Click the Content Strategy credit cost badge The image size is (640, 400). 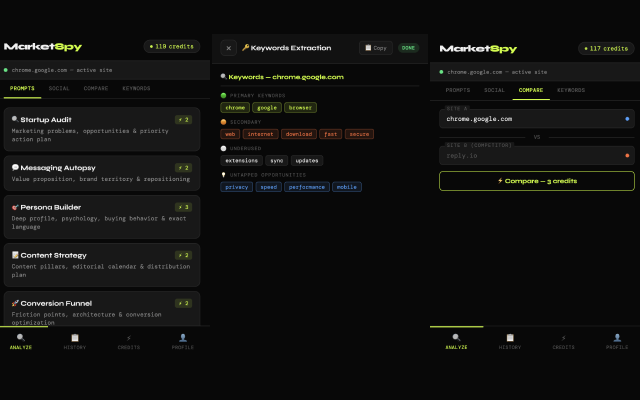[183, 256]
